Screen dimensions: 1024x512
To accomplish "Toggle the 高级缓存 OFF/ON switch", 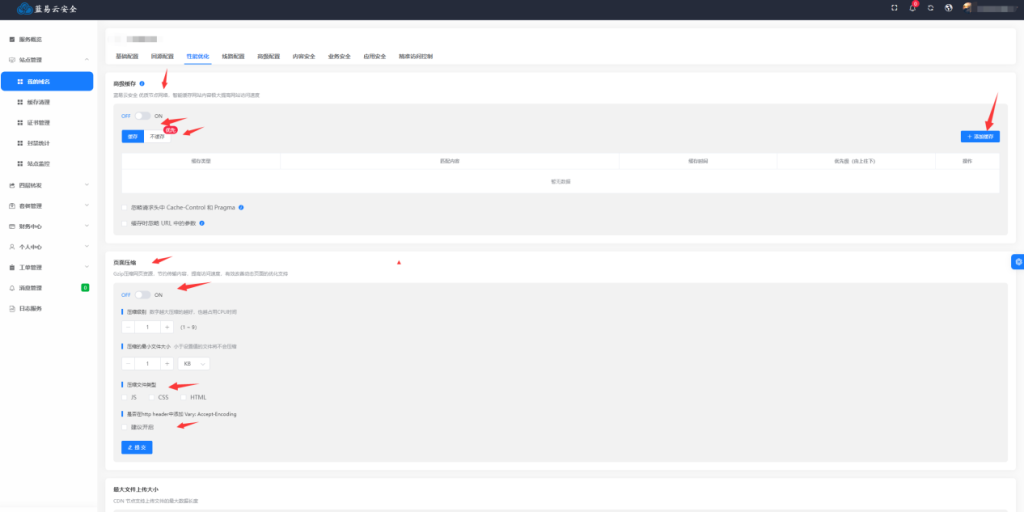I will coord(143,116).
